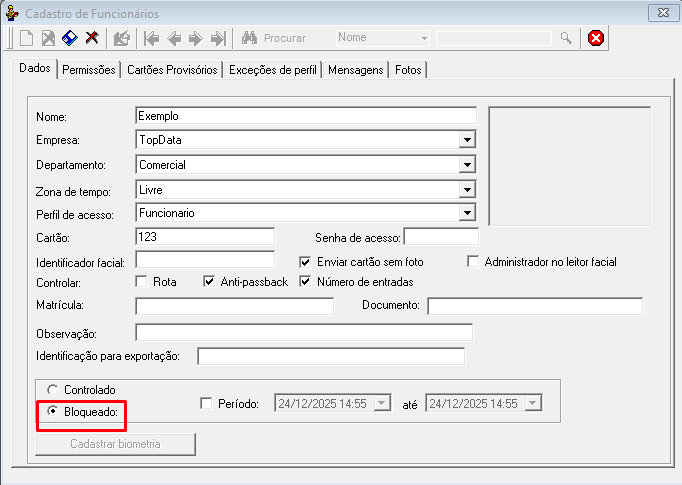This screenshot has height=485, width=682.
Task: Switch to the Permissões tab
Action: click(88, 71)
